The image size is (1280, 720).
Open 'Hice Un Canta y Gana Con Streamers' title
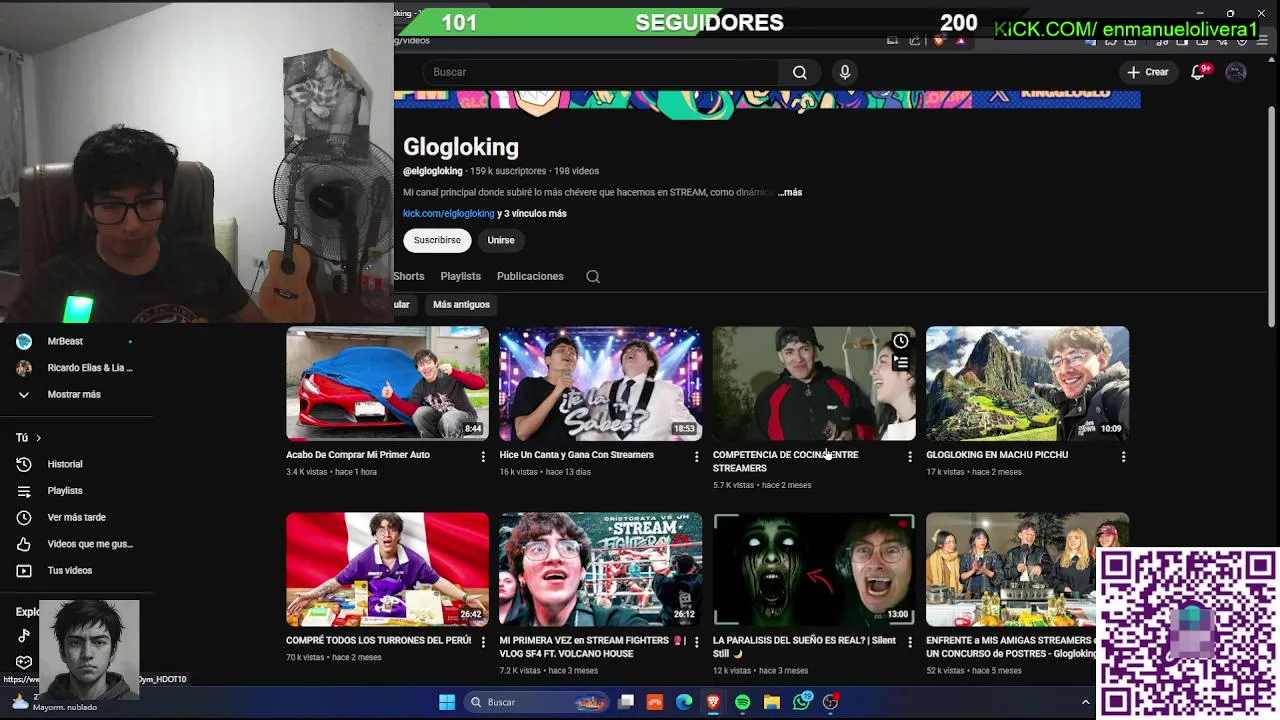(577, 455)
